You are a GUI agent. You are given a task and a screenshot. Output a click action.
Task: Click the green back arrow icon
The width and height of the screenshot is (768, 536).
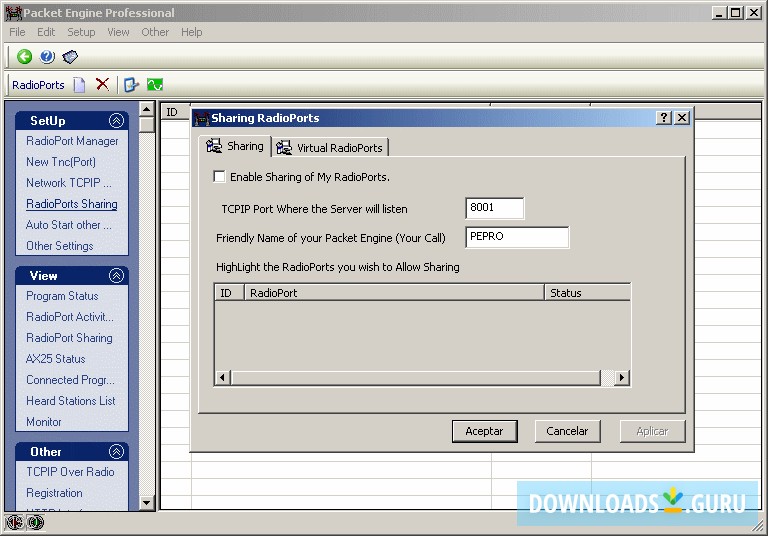[x=24, y=57]
